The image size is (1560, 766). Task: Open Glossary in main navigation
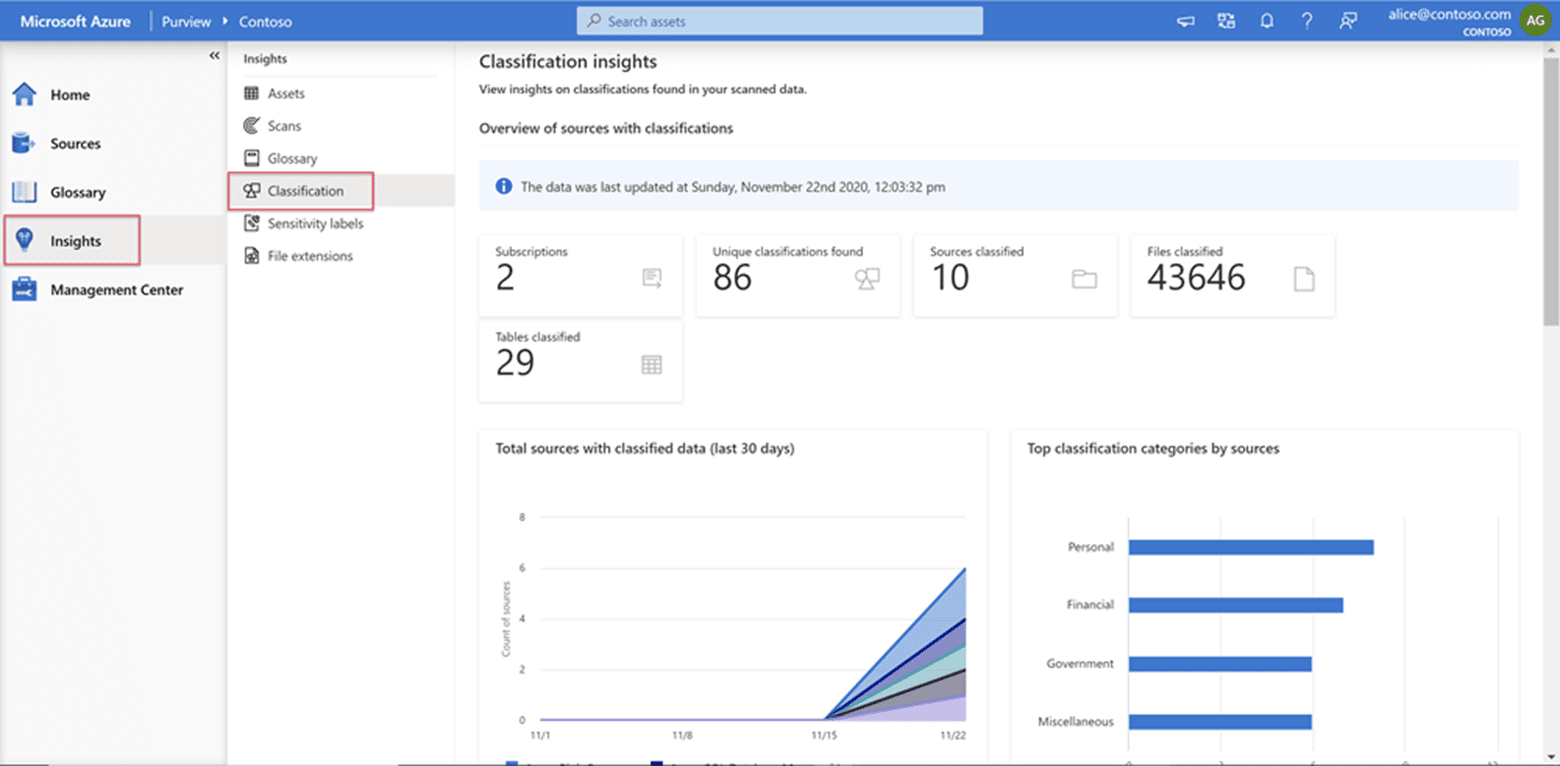coord(77,192)
